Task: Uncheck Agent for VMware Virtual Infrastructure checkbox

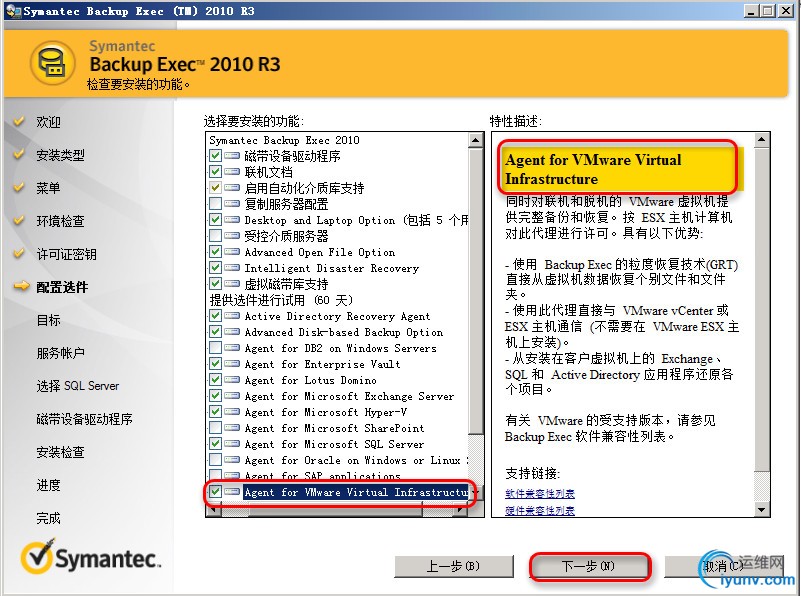Action: (x=215, y=492)
